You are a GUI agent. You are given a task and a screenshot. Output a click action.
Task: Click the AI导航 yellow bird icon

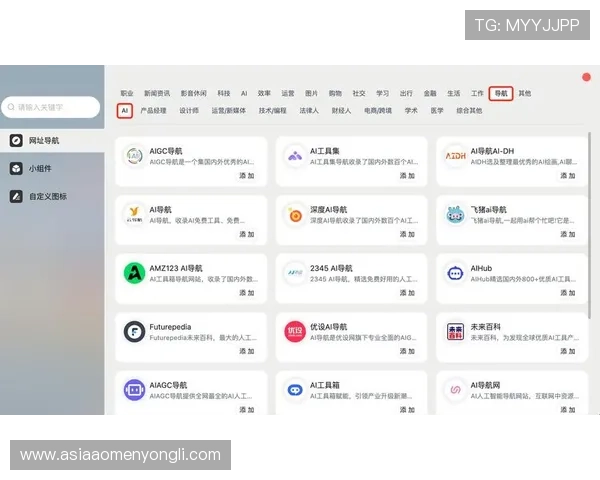[134, 214]
